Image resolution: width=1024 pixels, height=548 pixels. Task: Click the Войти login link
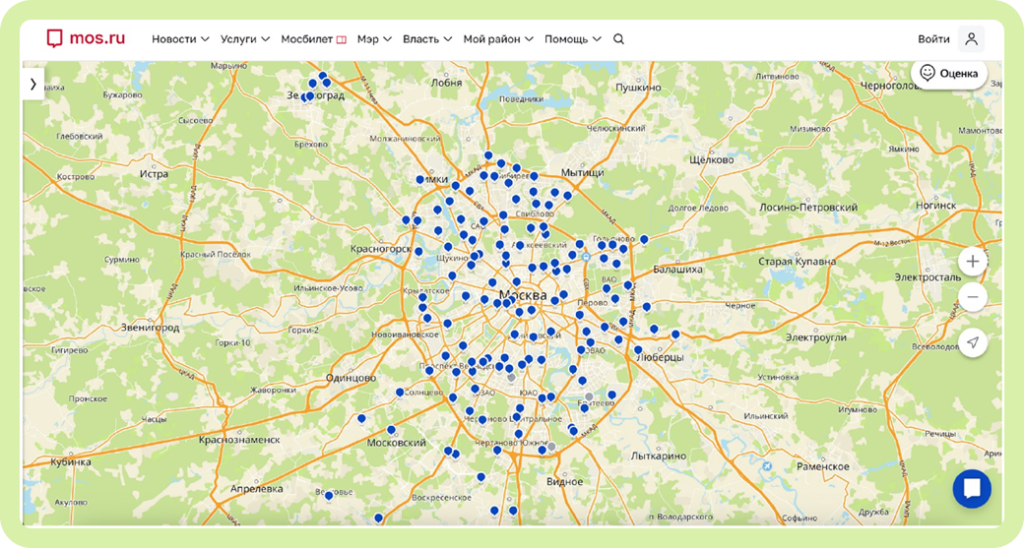click(x=933, y=39)
